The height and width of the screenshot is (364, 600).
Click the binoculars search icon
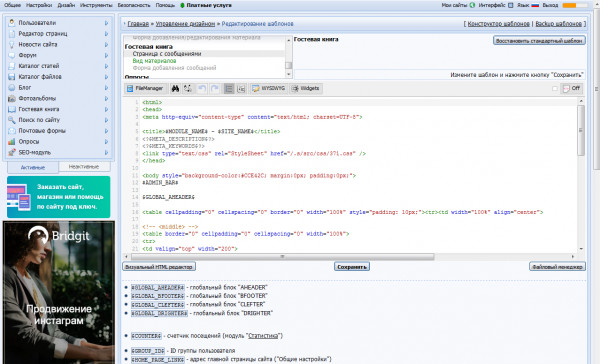pos(175,88)
